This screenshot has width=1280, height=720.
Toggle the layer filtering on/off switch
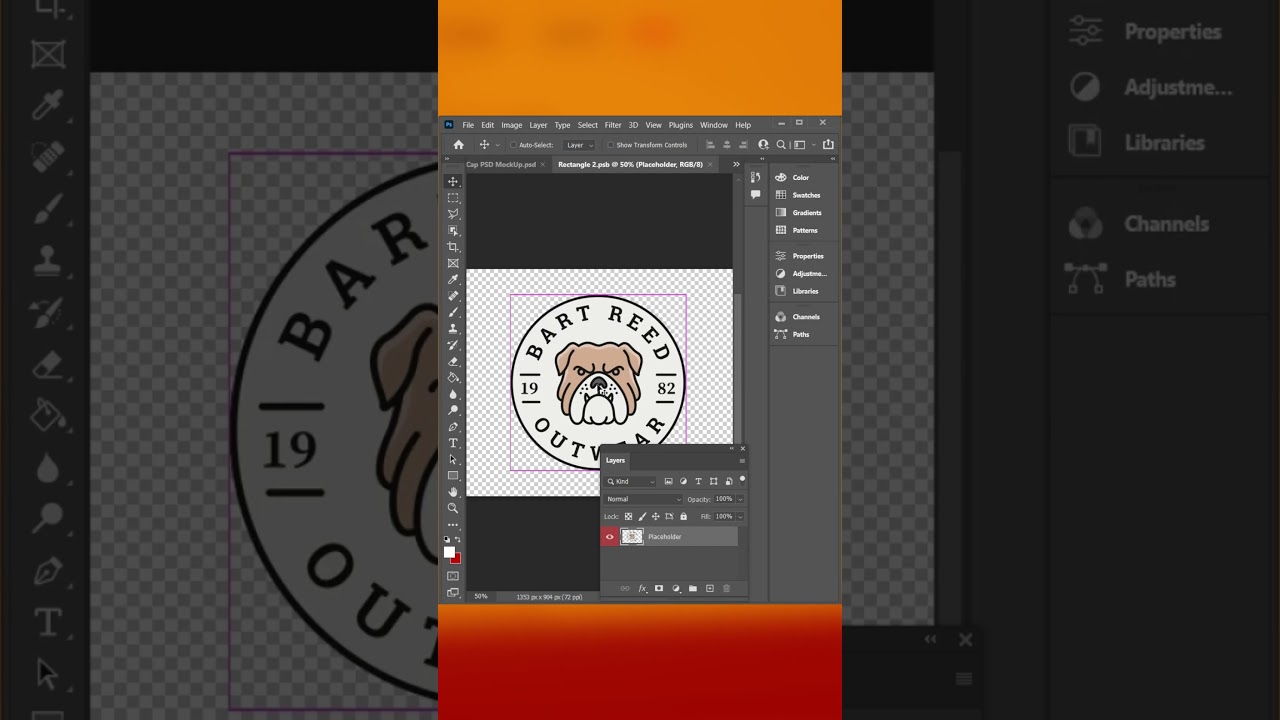[742, 480]
